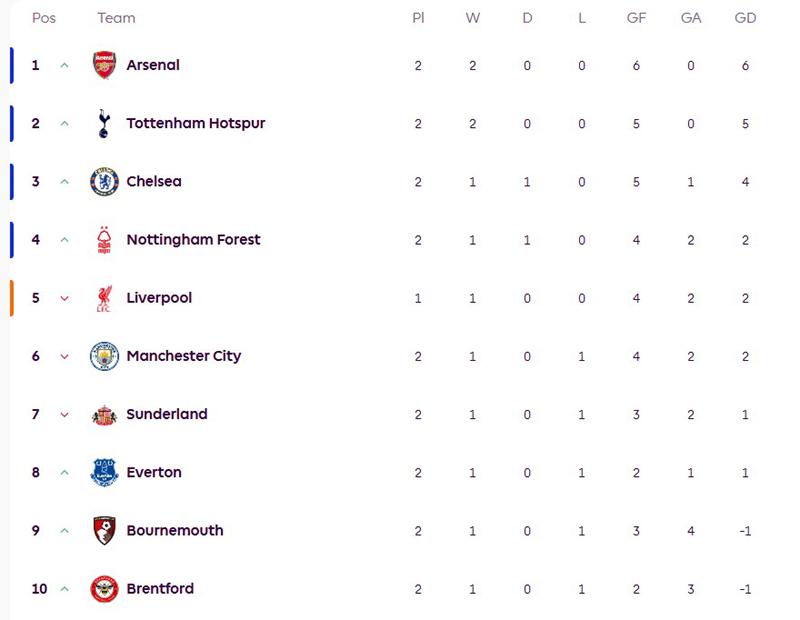Click the Bournemouth club crest
Image resolution: width=800 pixels, height=620 pixels.
104,530
